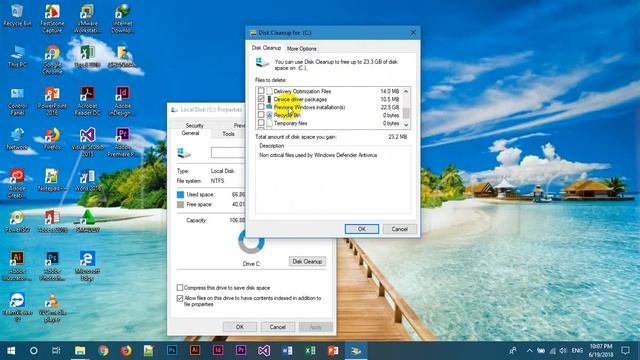The height and width of the screenshot is (360, 640).
Task: Open the Recycle Bin desktop icon
Action: (17, 15)
